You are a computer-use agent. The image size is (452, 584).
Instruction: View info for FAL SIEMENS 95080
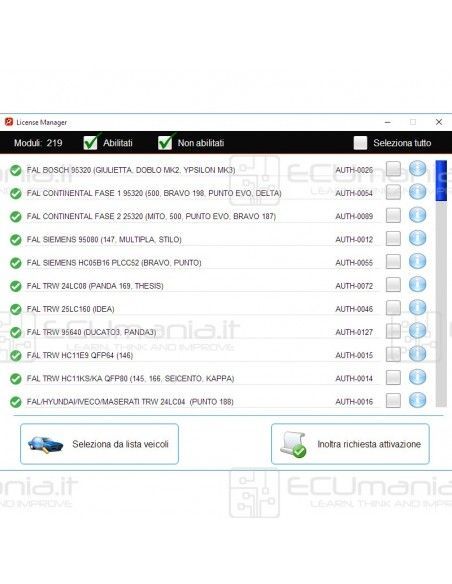click(417, 238)
